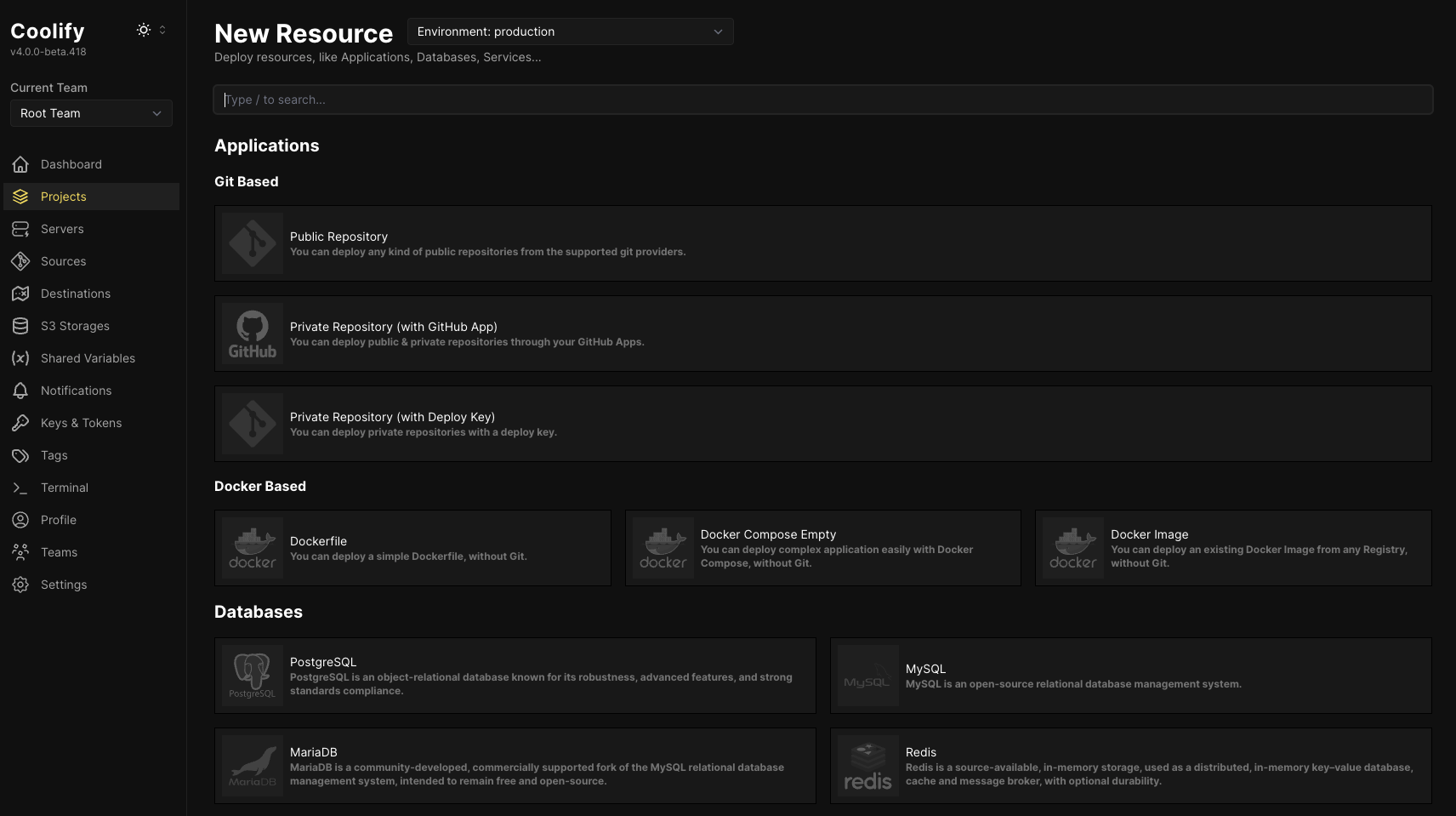The height and width of the screenshot is (816, 1456).
Task: Click the Terminal prompt icon
Action: pyautogui.click(x=20, y=488)
